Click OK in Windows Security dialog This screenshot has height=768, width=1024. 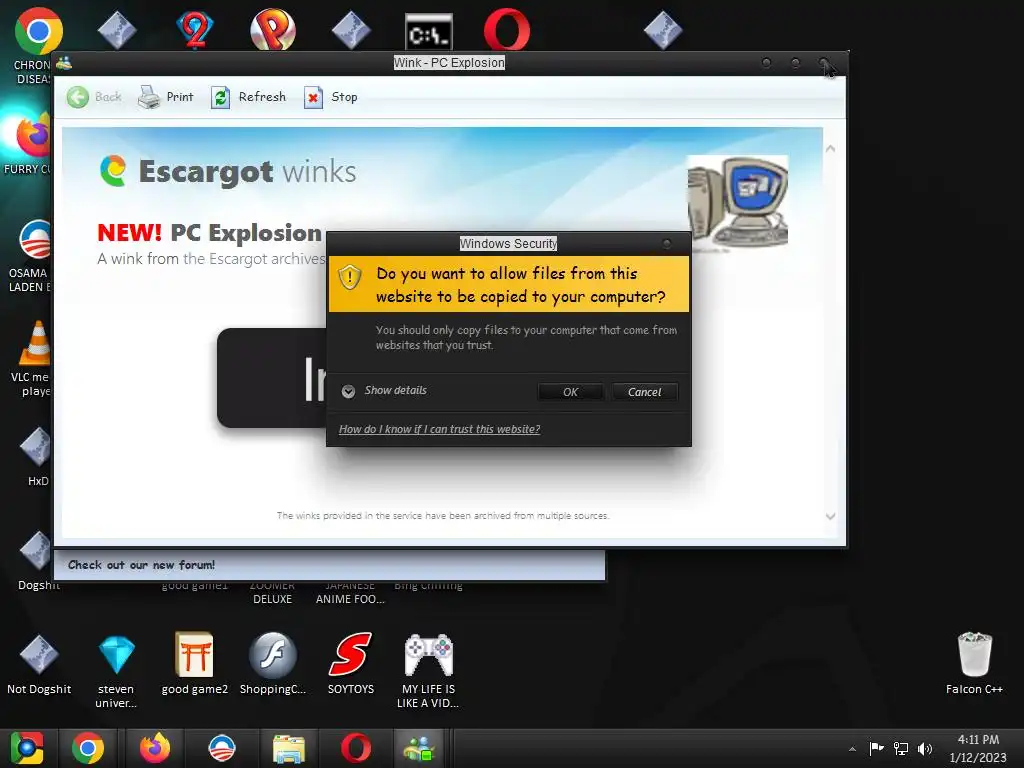coord(570,392)
